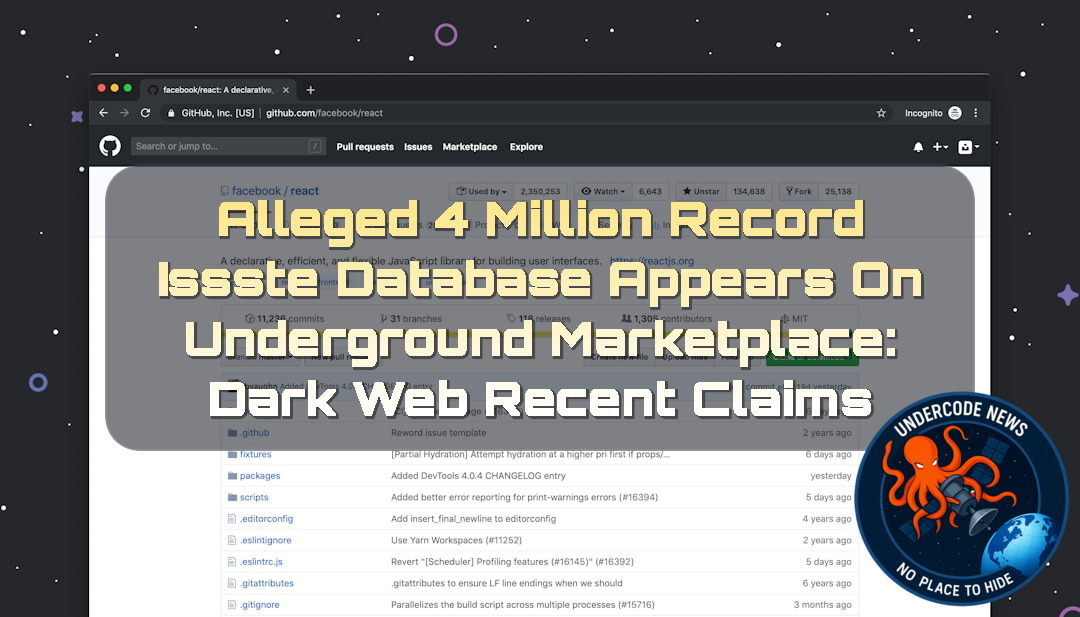Open the 6,643 watchers count

point(650,191)
